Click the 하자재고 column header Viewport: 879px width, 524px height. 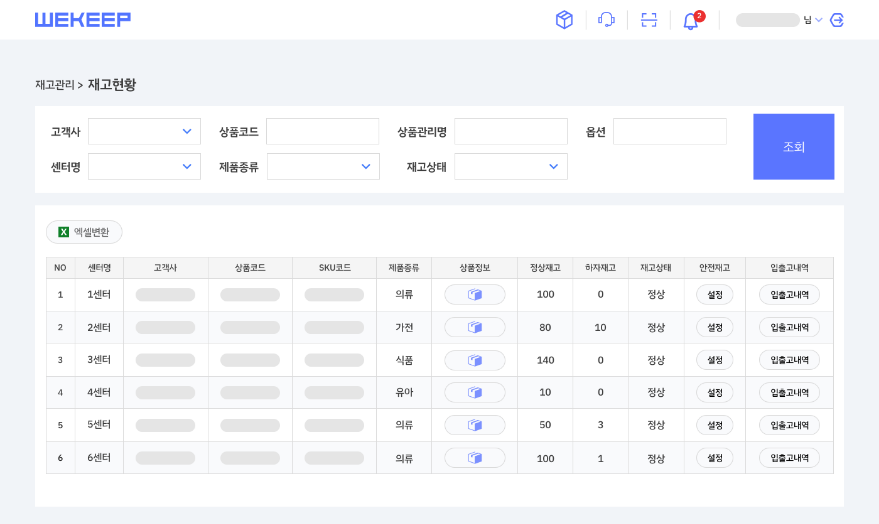600,268
